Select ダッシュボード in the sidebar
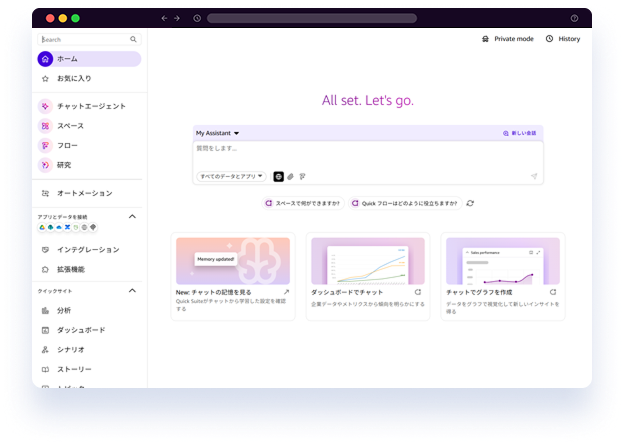The width and height of the screenshot is (624, 444). pos(80,330)
